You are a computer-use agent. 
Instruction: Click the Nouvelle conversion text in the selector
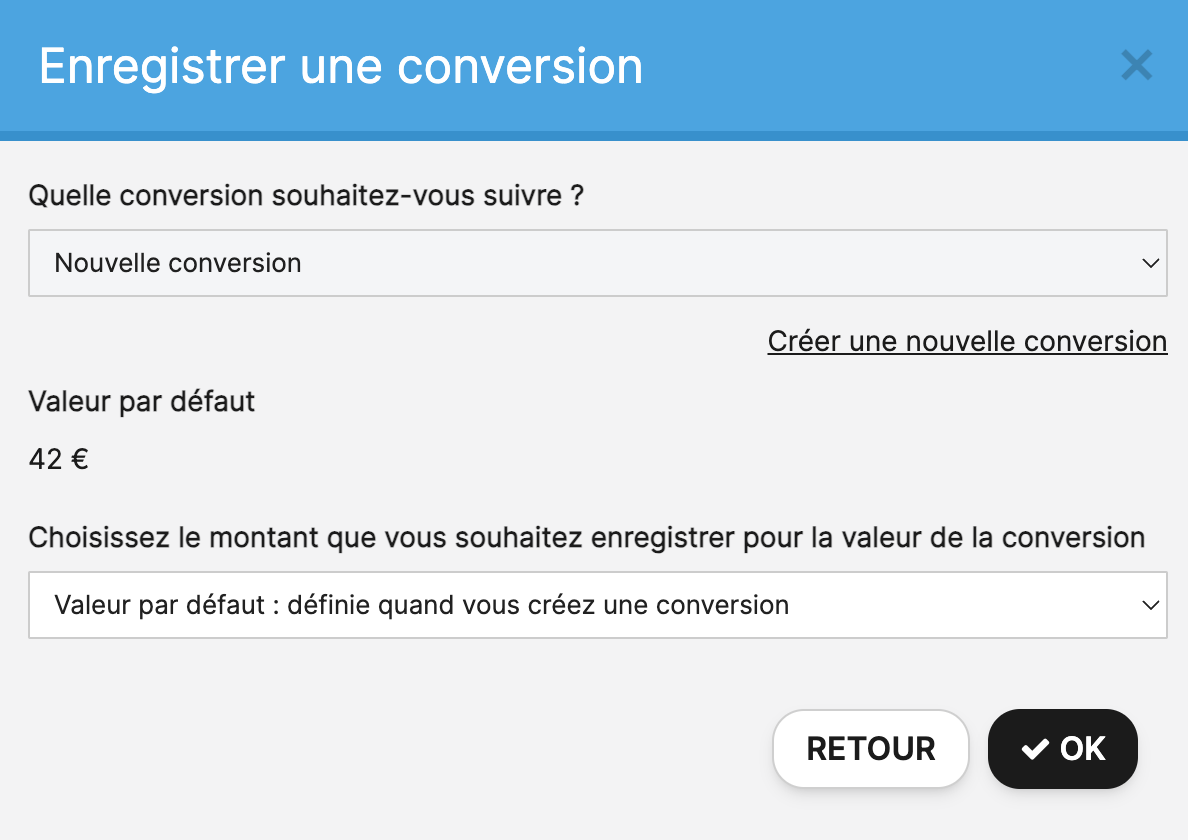pos(178,263)
